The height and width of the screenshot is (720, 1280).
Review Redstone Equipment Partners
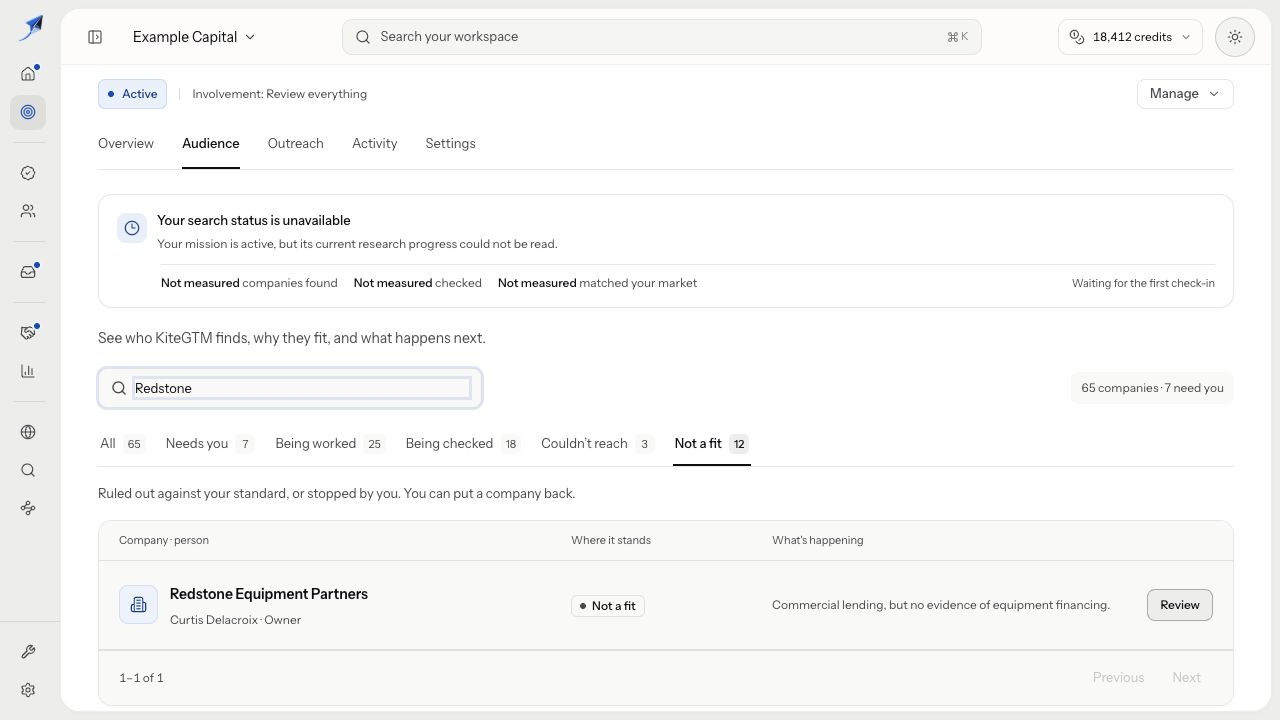click(x=1179, y=605)
